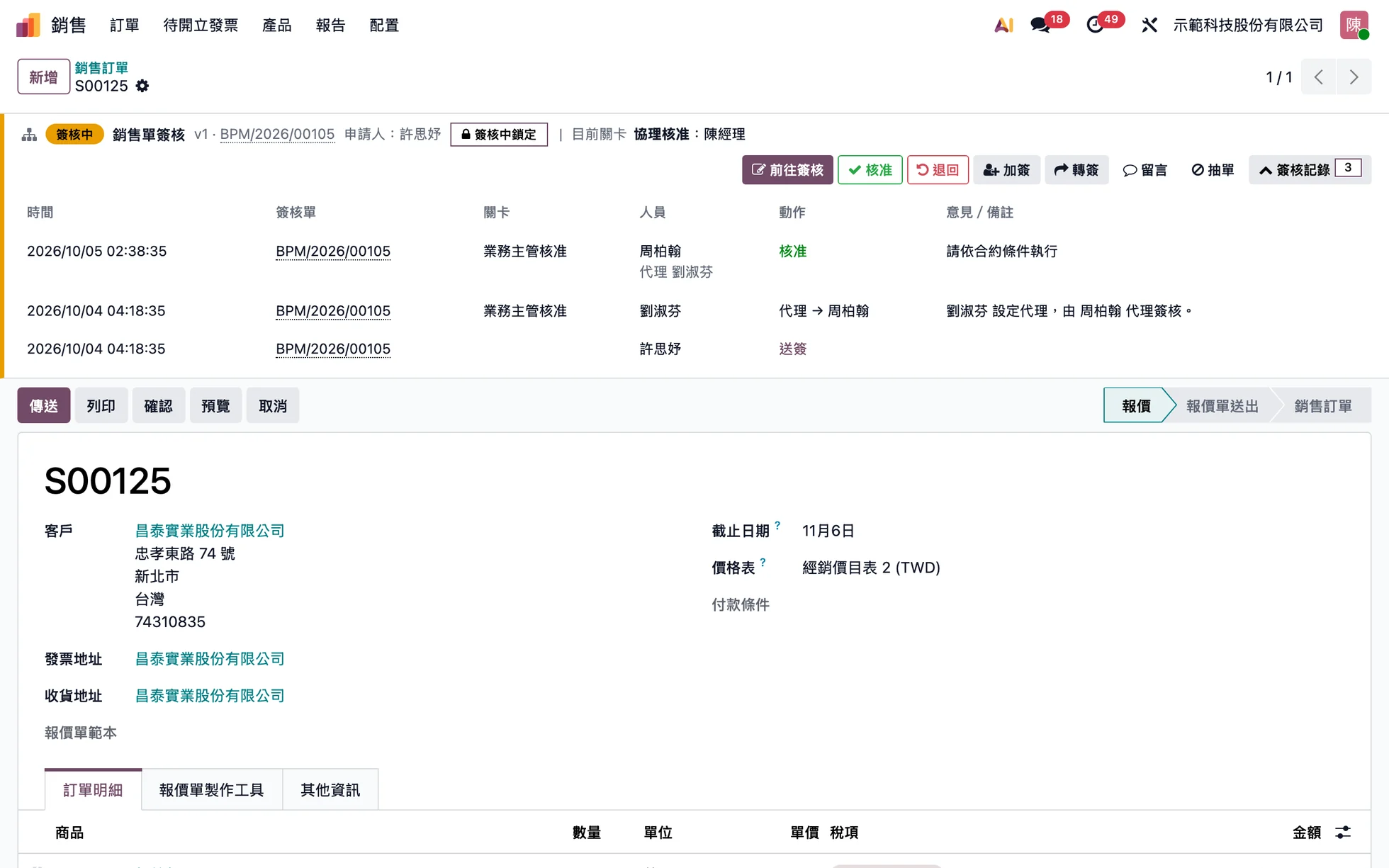Click the 取消 button
This screenshot has width=1389, height=868.
273,405
